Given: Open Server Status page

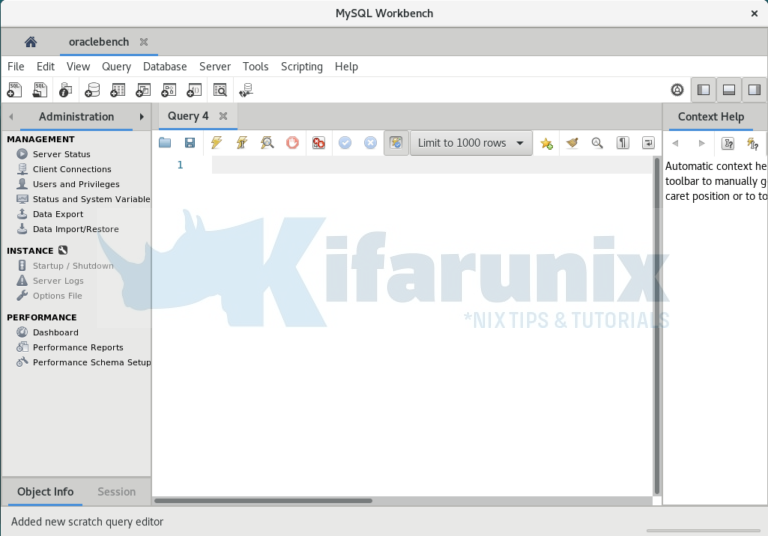Looking at the screenshot, I should point(62,154).
